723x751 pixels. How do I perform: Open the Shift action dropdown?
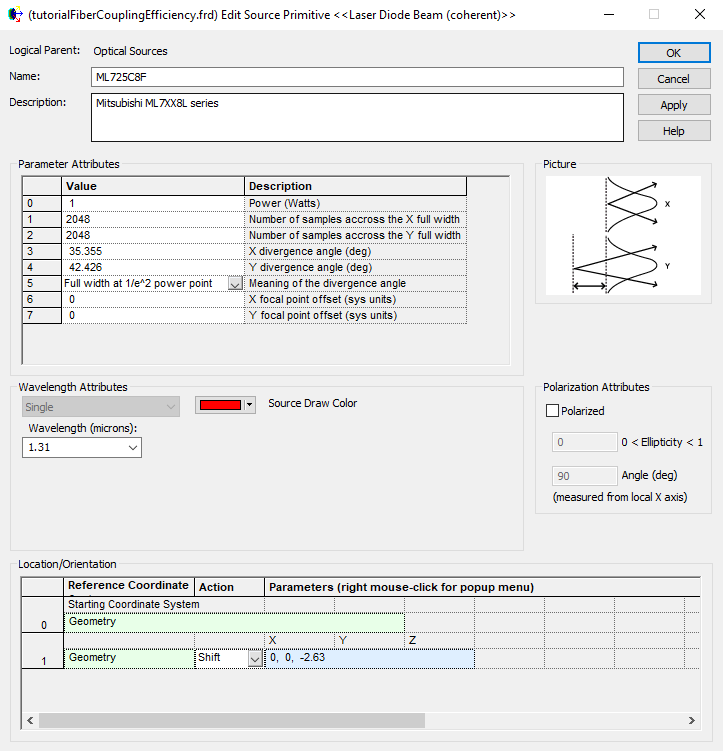click(255, 658)
